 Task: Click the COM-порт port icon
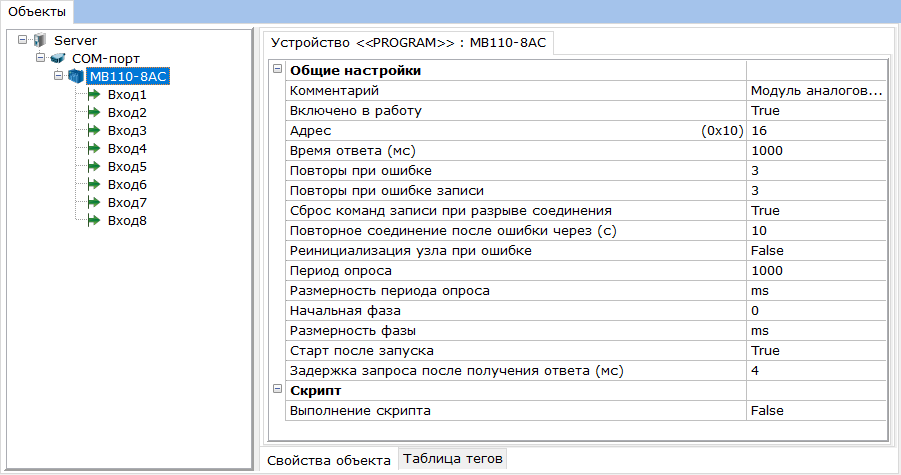tap(58, 59)
